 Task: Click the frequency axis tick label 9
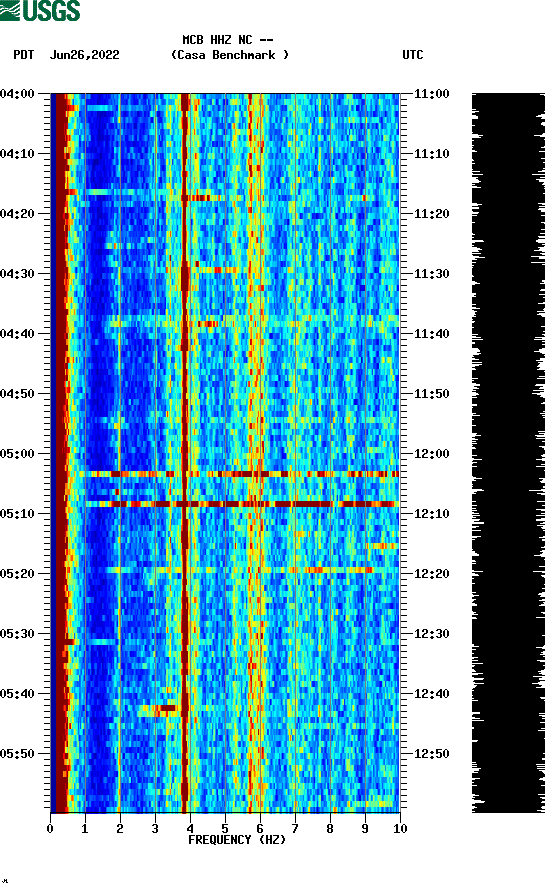[x=365, y=829]
